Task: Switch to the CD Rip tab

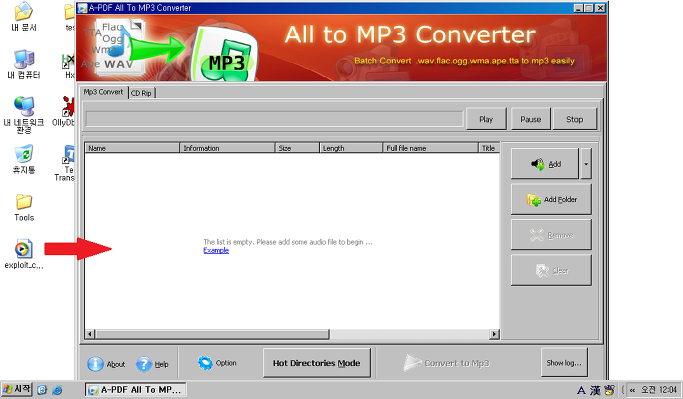Action: [x=142, y=93]
